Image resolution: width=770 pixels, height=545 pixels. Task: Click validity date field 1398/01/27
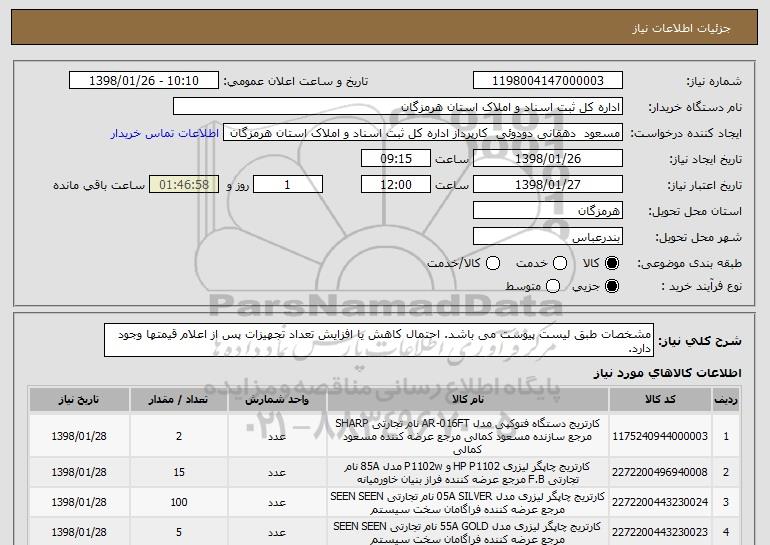point(548,185)
